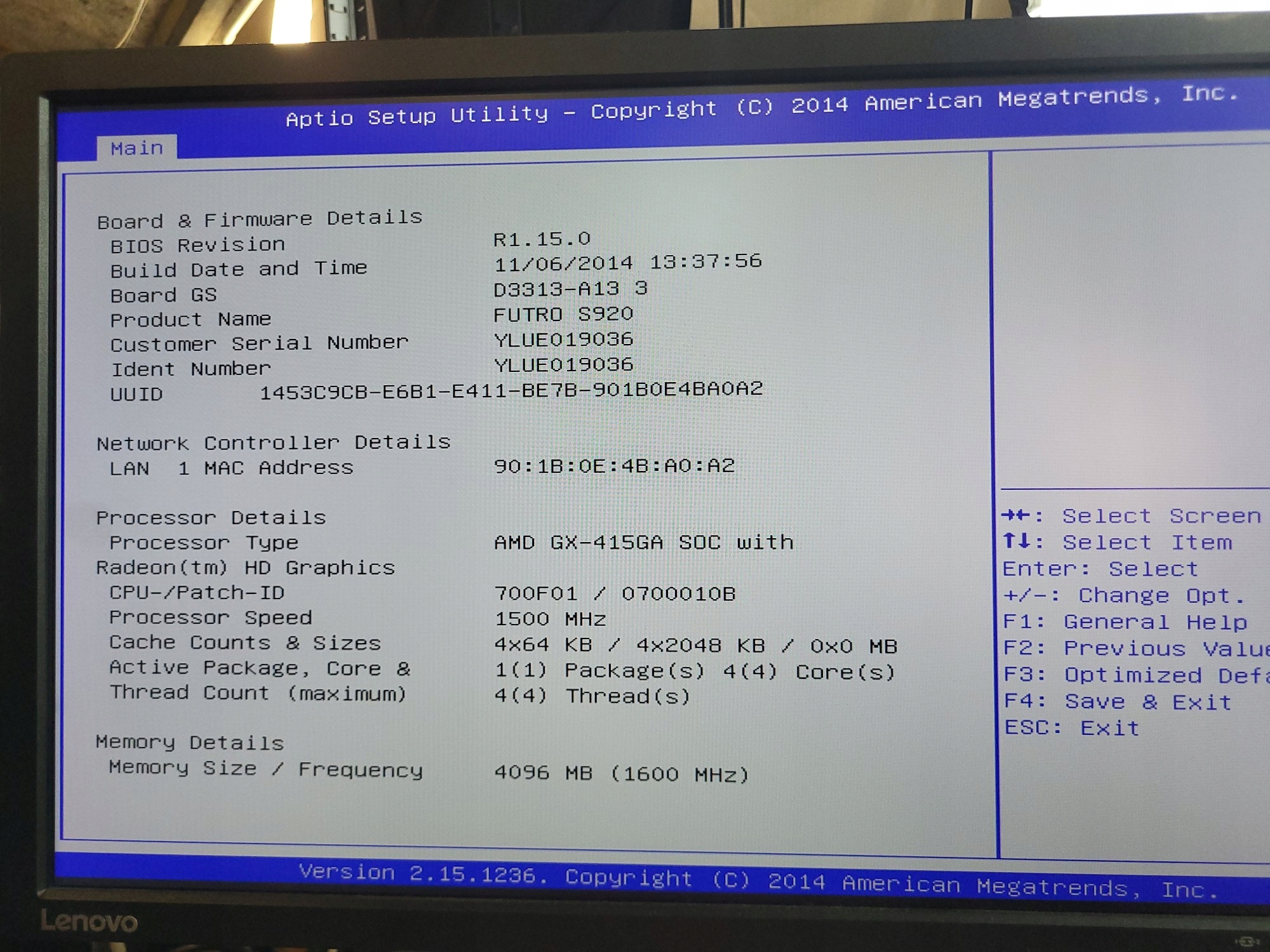This screenshot has width=1270, height=952.
Task: Select the Product Name FUTRO S920 value
Action: (563, 314)
